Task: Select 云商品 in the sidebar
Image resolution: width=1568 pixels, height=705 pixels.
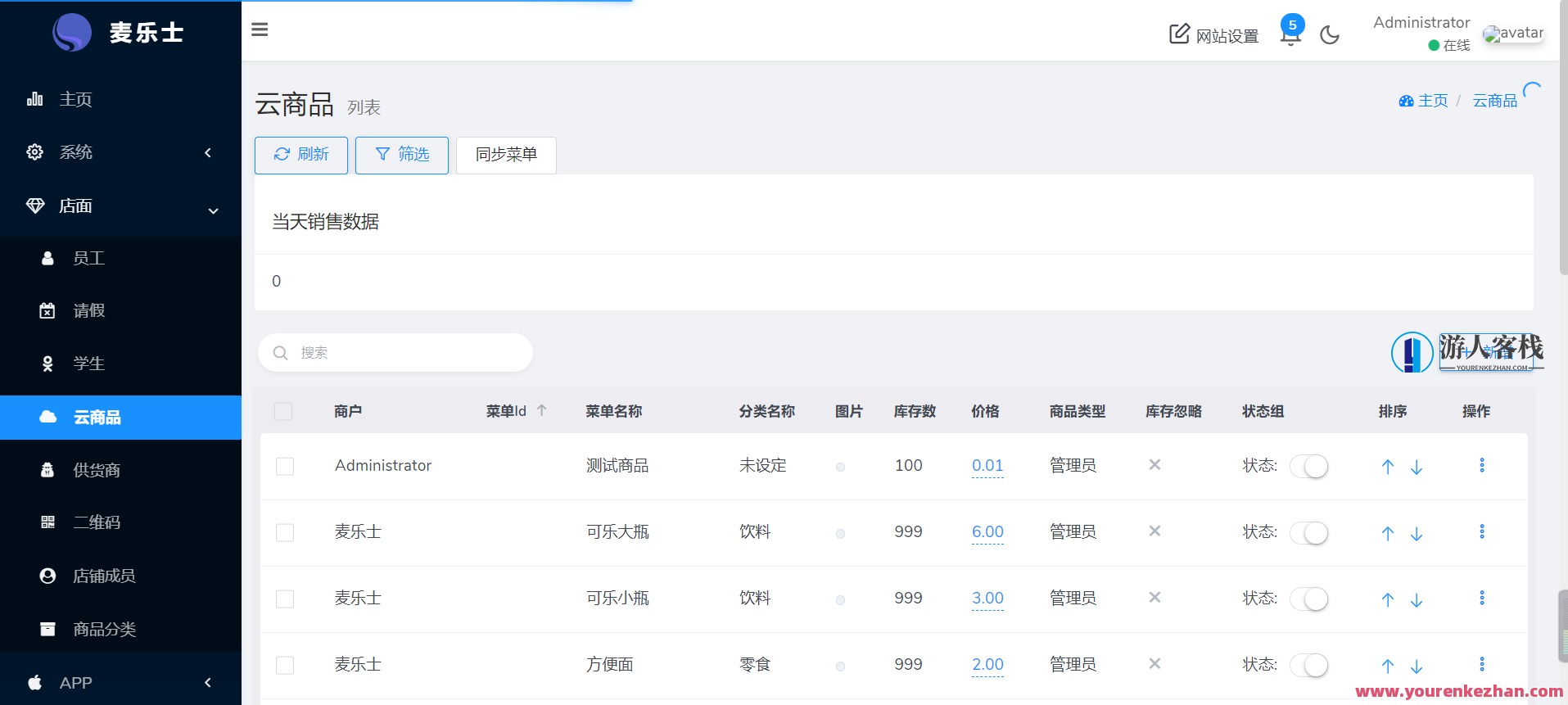Action: [x=120, y=418]
